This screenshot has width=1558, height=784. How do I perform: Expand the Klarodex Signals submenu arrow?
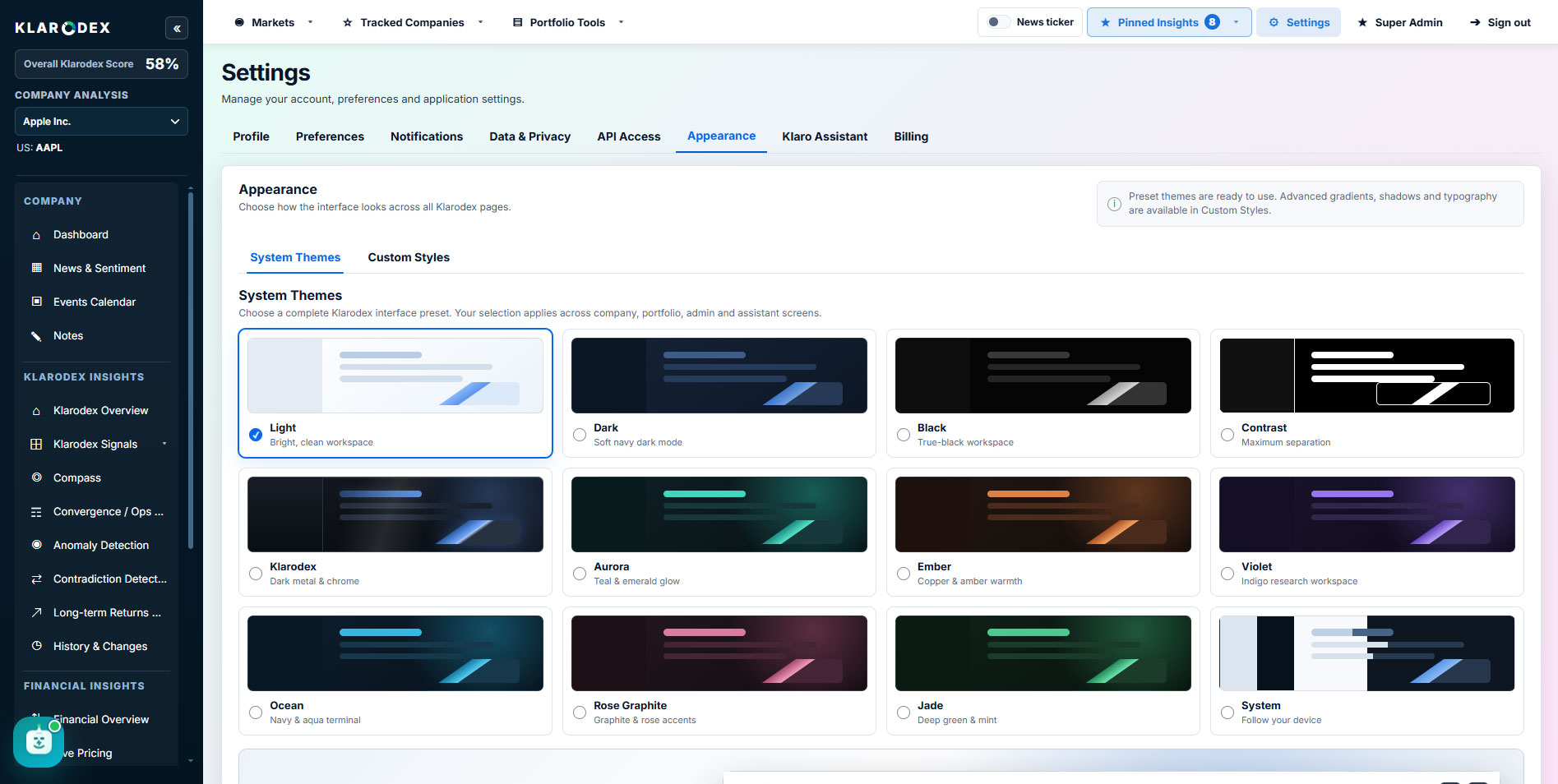[x=164, y=444]
